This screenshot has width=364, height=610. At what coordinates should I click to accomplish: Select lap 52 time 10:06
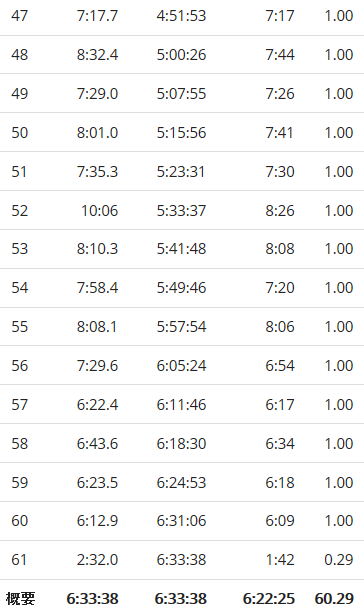(x=100, y=210)
